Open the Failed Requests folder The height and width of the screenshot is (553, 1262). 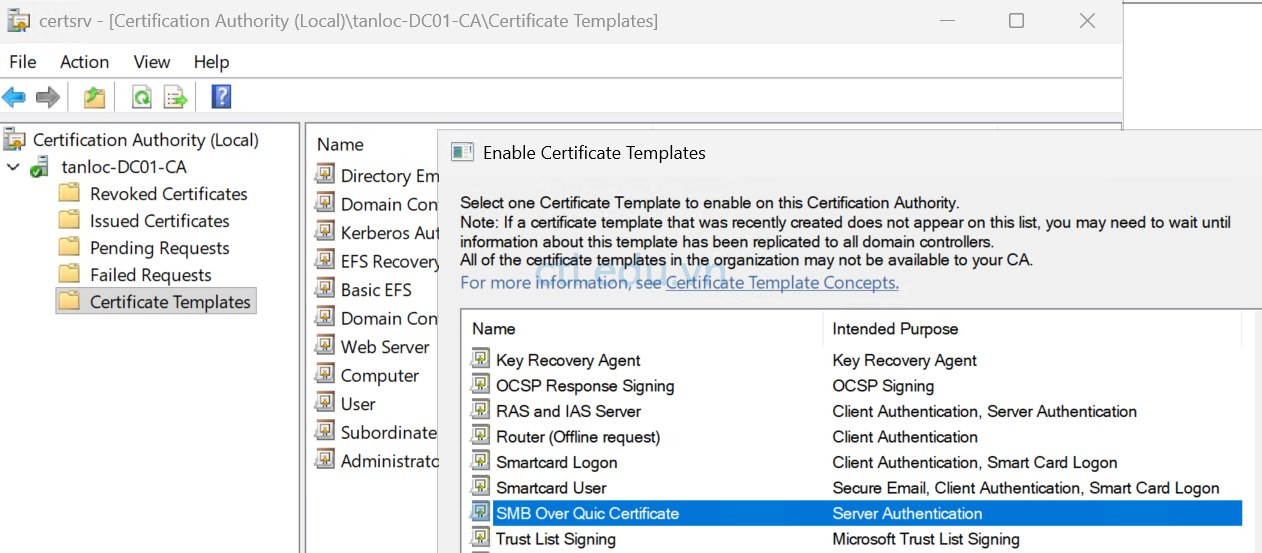tap(151, 275)
